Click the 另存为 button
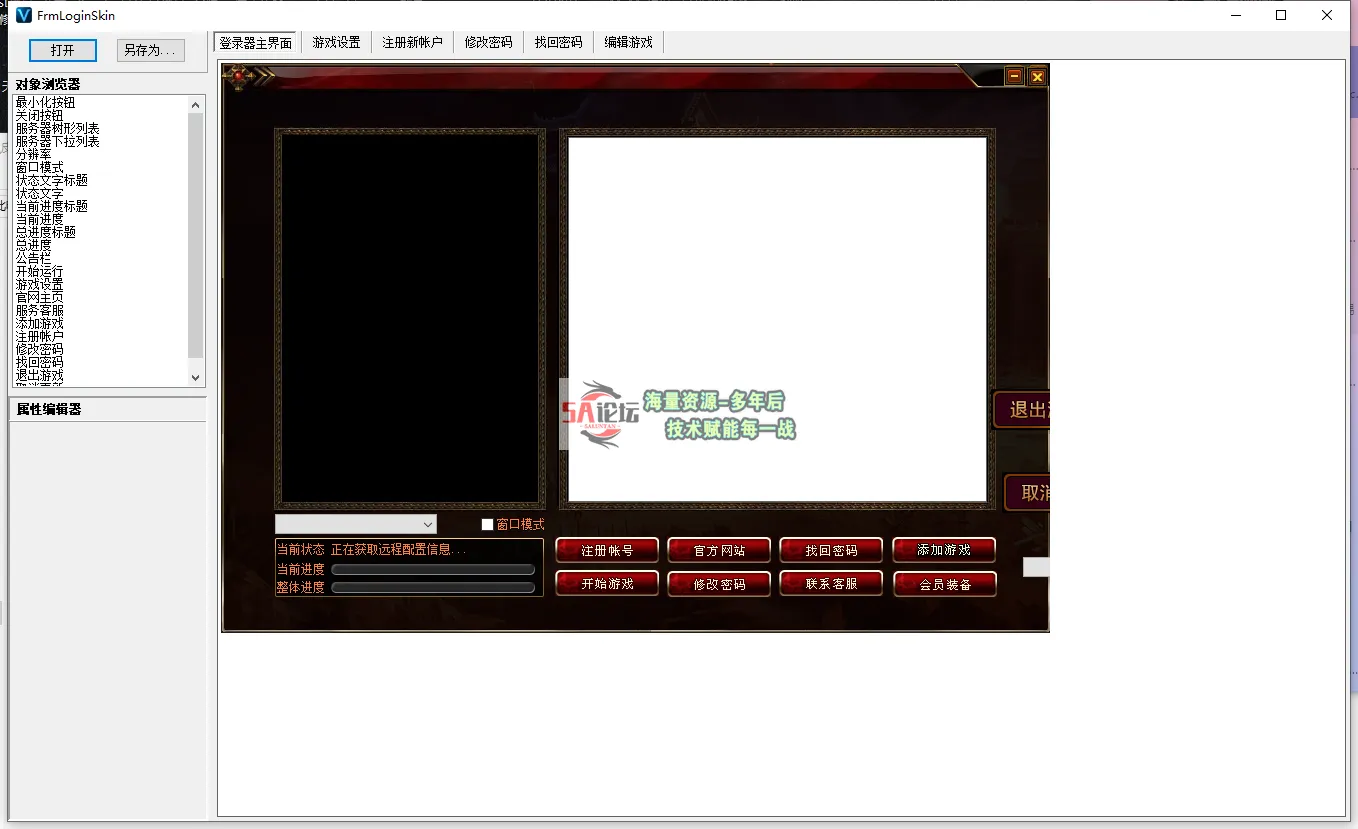 (x=149, y=50)
